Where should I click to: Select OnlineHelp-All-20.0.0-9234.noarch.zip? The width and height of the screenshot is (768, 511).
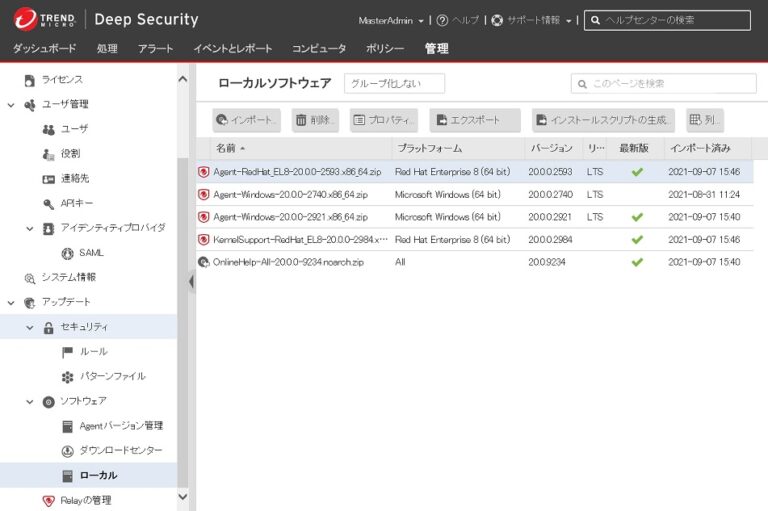pos(475,262)
